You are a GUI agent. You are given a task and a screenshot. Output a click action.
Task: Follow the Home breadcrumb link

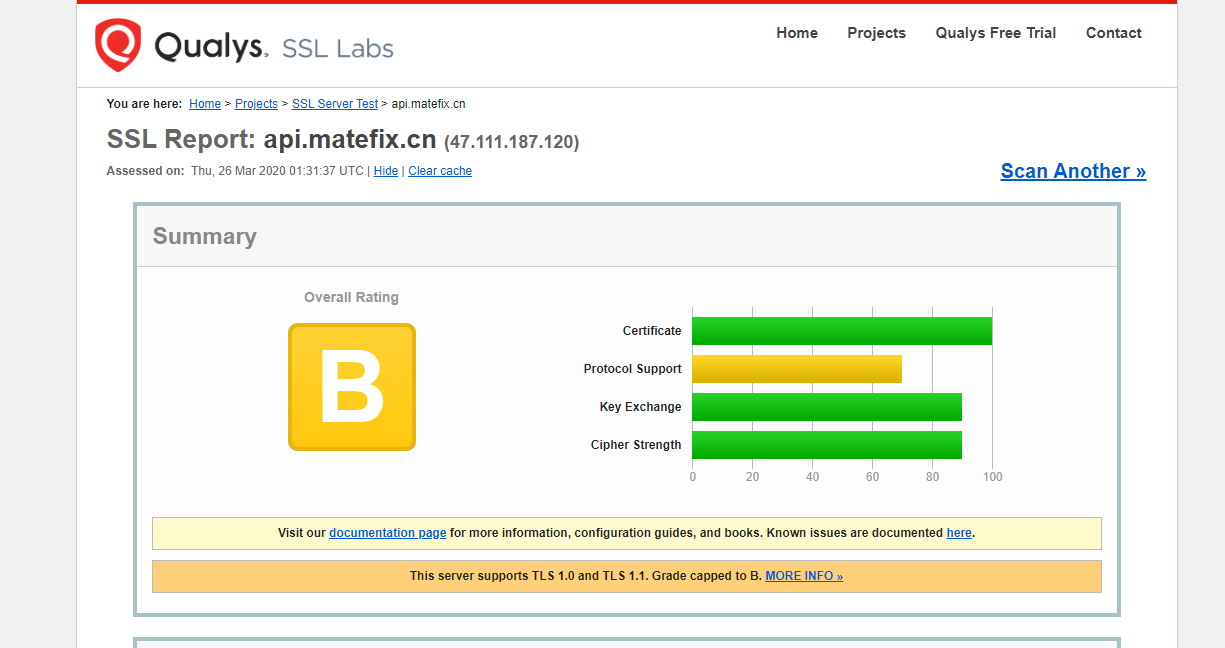(205, 104)
